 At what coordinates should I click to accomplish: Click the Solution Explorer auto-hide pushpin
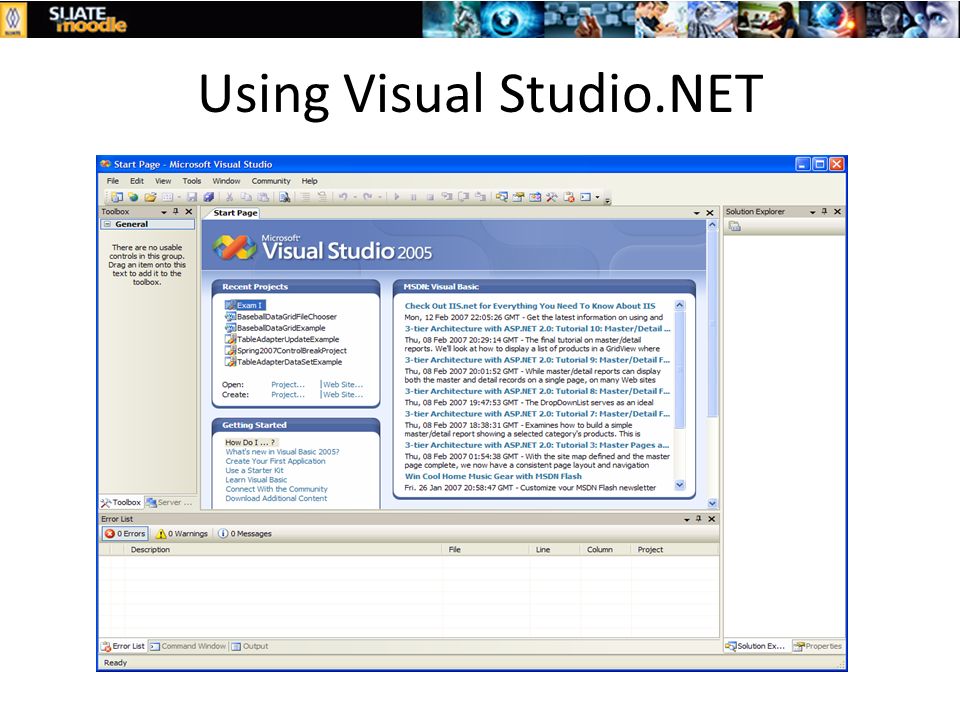pyautogui.click(x=824, y=211)
